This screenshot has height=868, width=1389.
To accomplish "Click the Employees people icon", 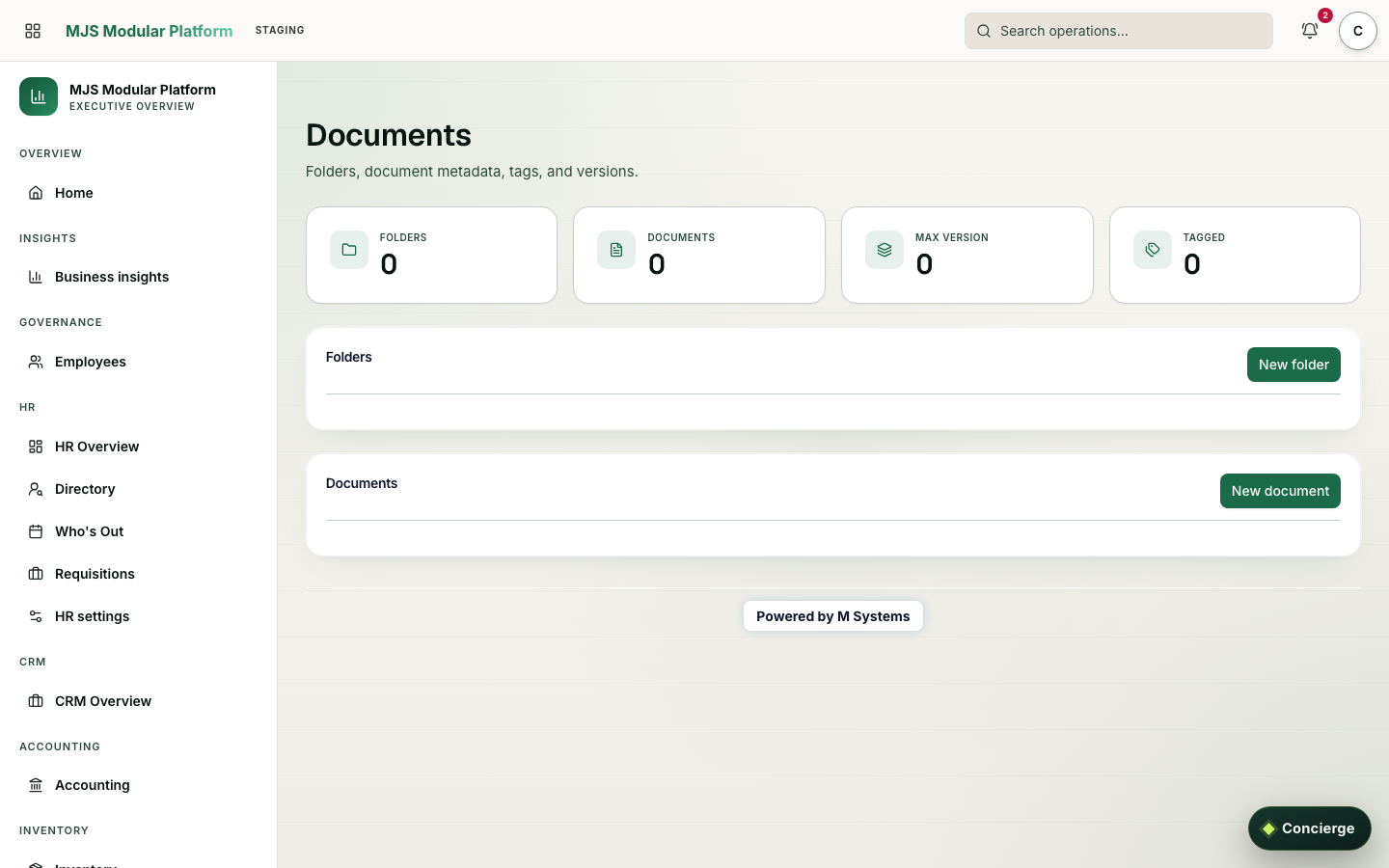I will (36, 362).
